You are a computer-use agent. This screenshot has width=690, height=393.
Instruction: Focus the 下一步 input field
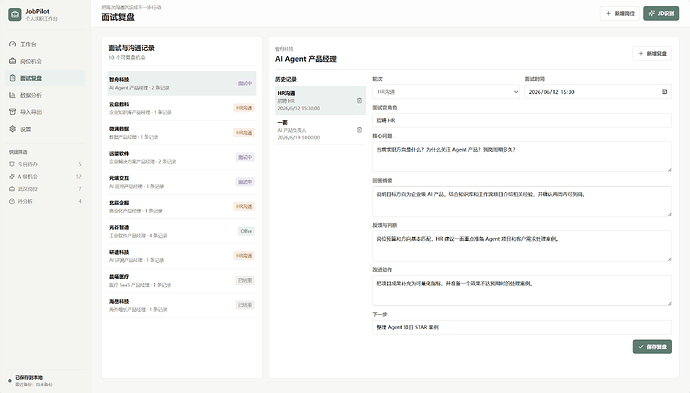522,327
